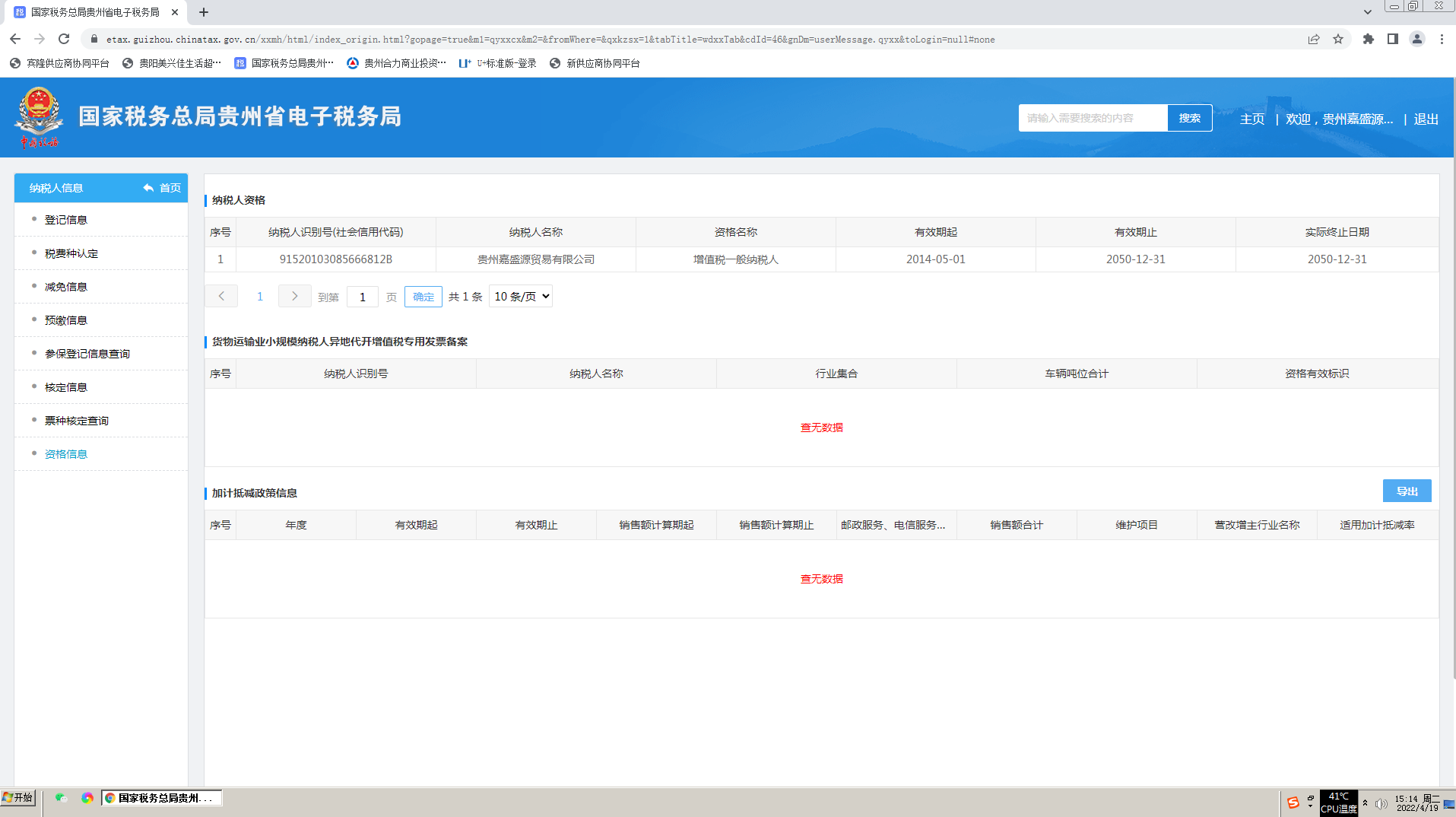Open the browser extensions puzzle icon
Image resolution: width=1456 pixels, height=817 pixels.
[1368, 39]
